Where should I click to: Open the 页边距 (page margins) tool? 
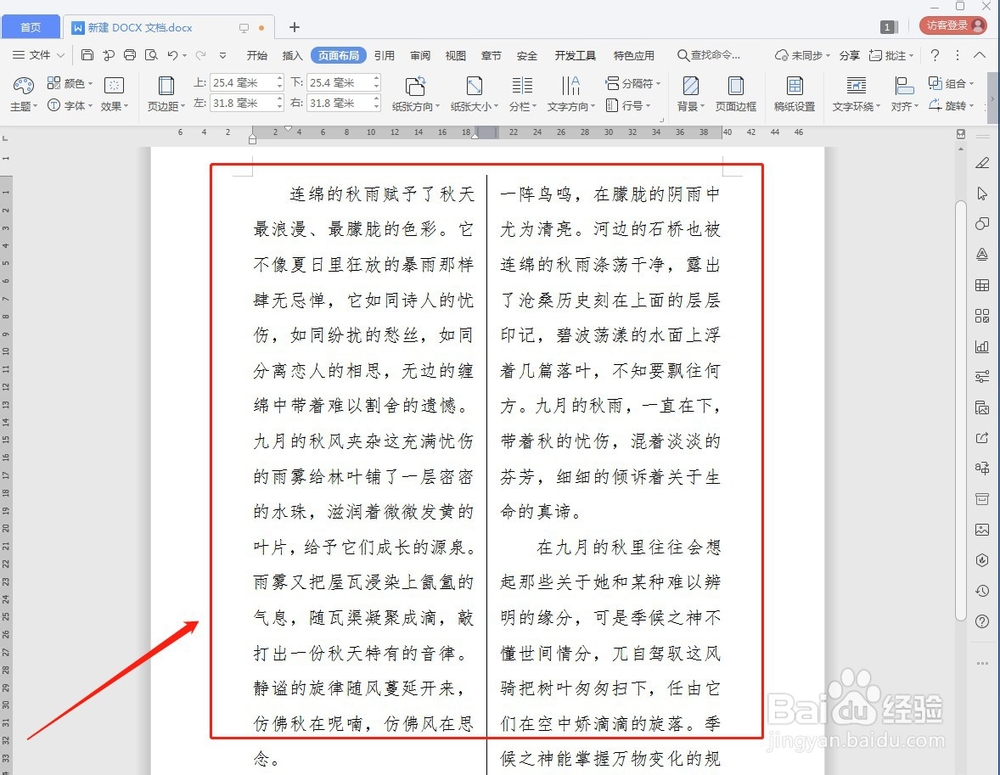click(x=164, y=95)
